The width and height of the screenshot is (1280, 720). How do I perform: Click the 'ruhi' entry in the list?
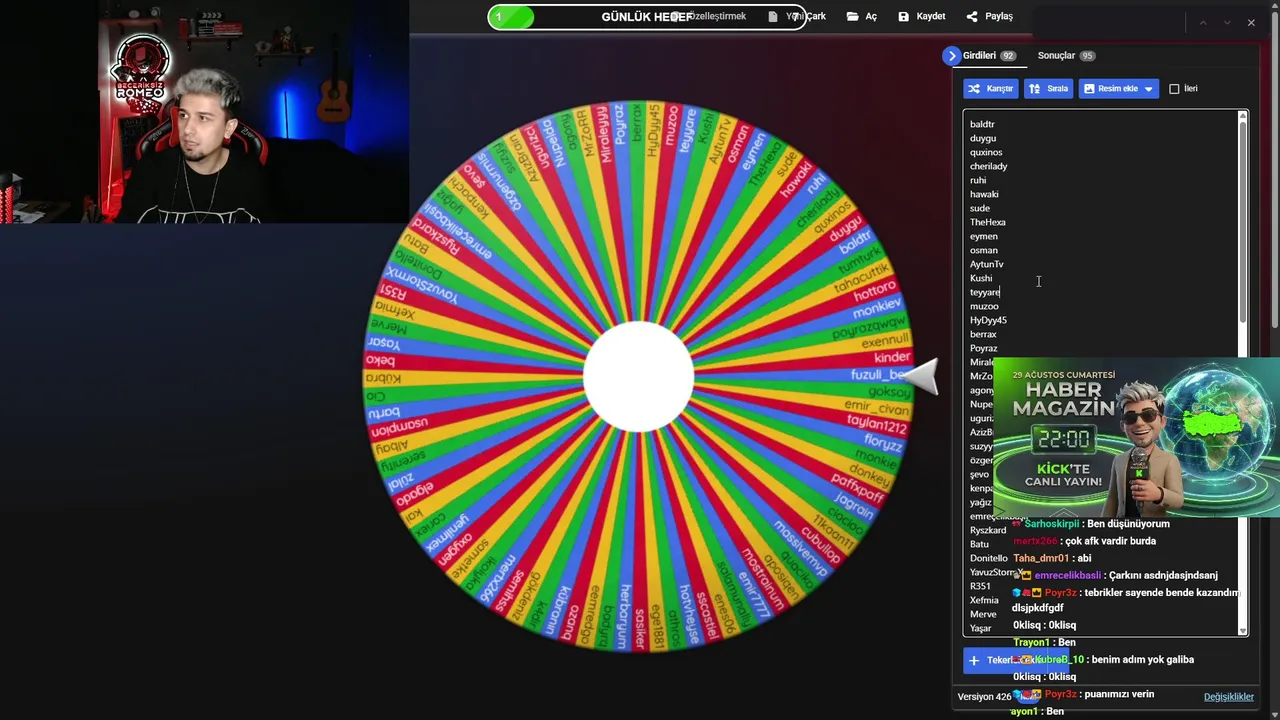pos(978,180)
